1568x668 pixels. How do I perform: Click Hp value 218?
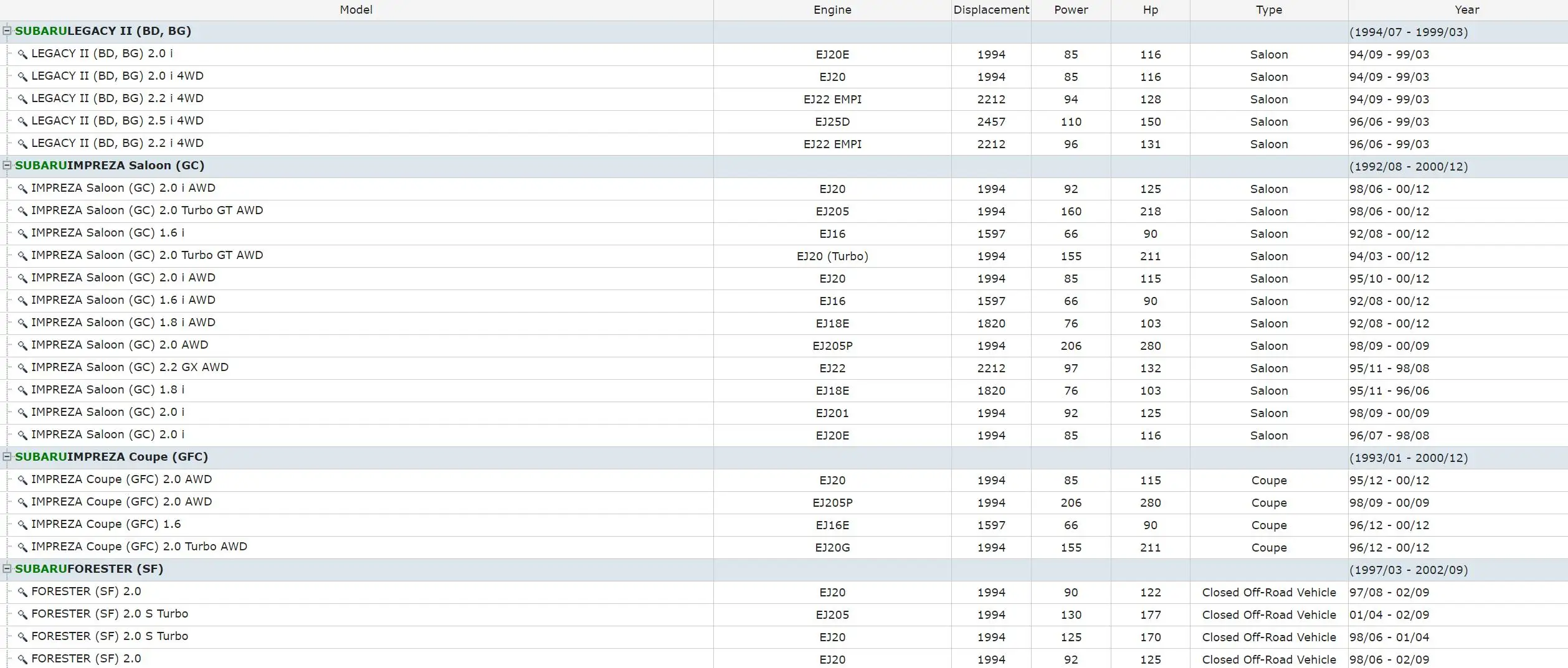1151,212
